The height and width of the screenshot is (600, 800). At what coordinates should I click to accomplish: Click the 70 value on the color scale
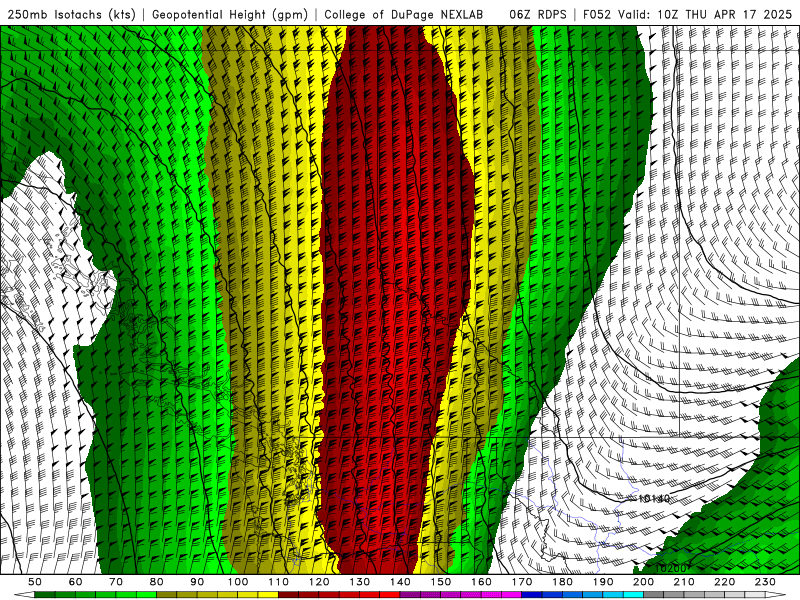tap(116, 582)
